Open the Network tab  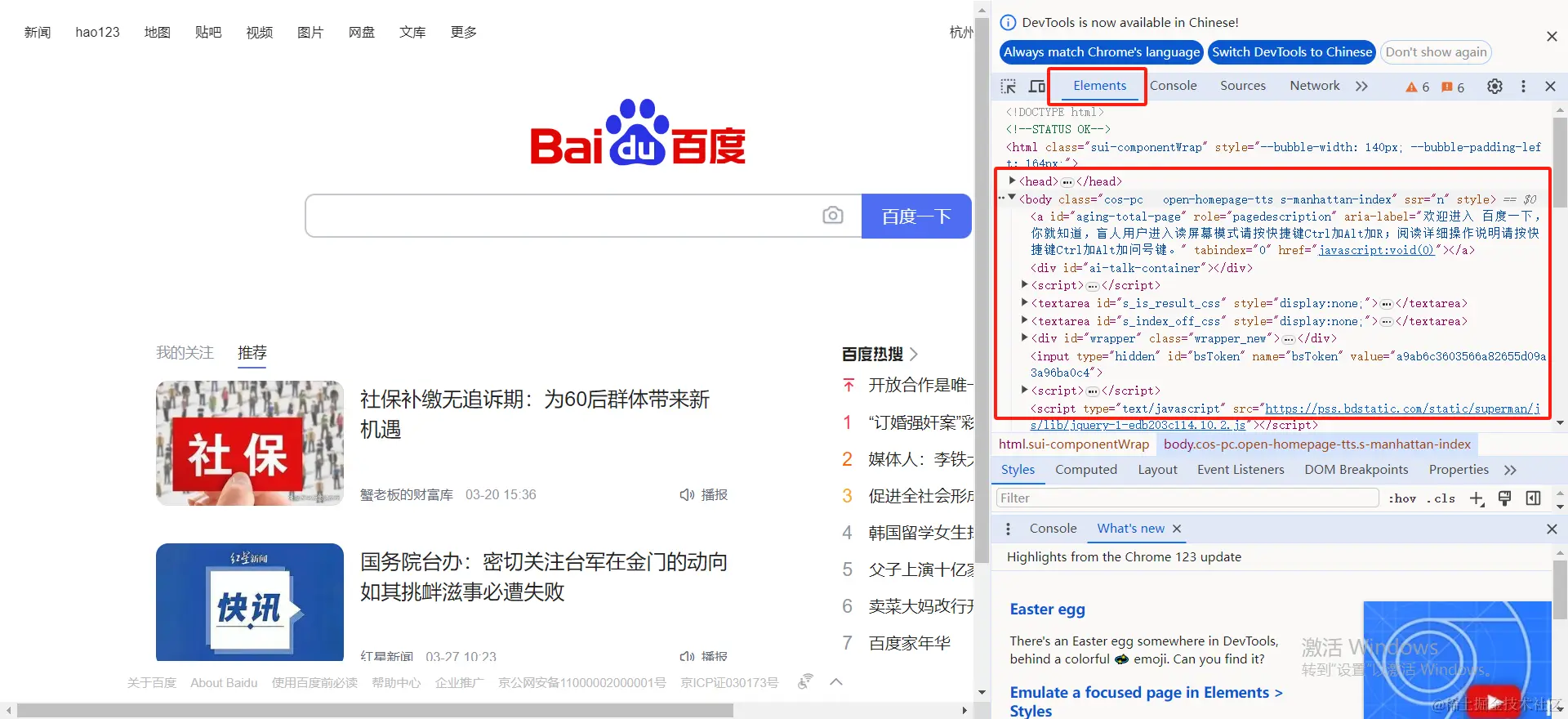(x=1314, y=86)
